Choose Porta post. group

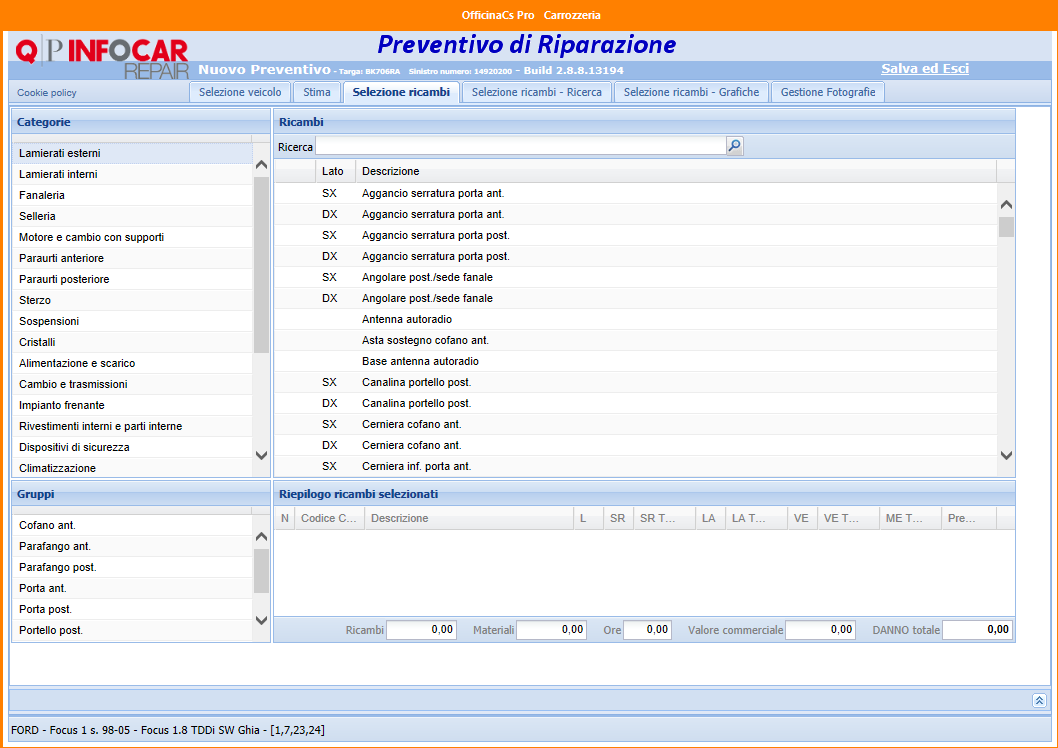coord(132,608)
